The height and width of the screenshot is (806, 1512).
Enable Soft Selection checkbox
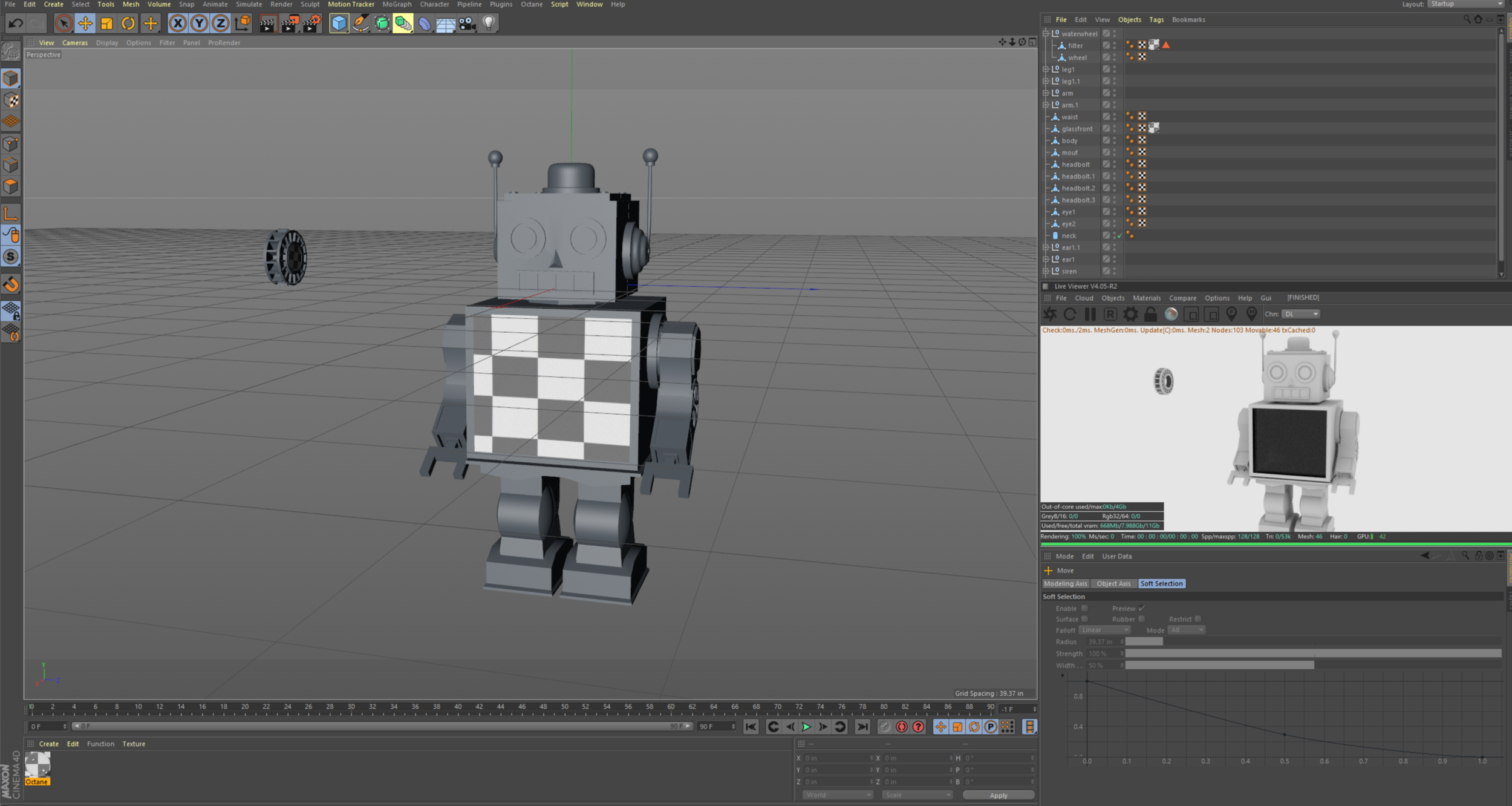[x=1084, y=608]
